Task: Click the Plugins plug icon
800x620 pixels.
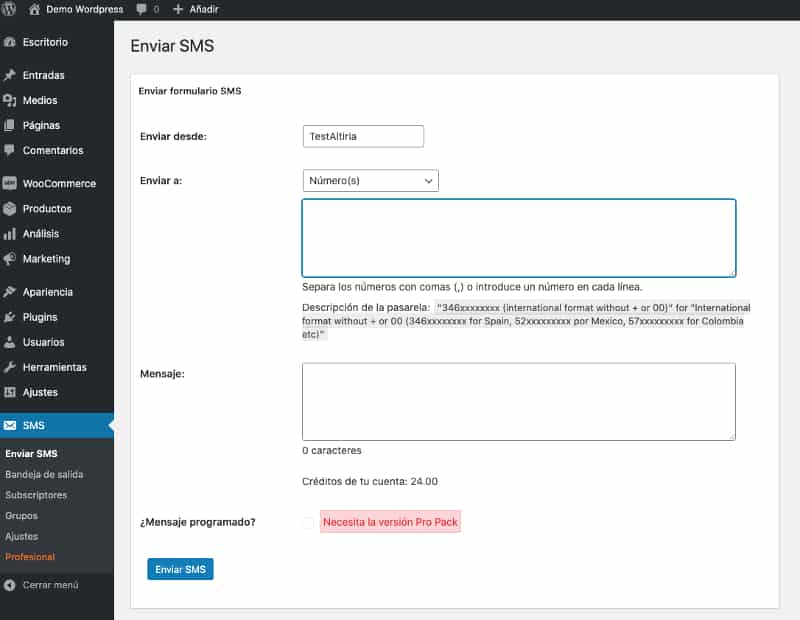Action: click(10, 317)
